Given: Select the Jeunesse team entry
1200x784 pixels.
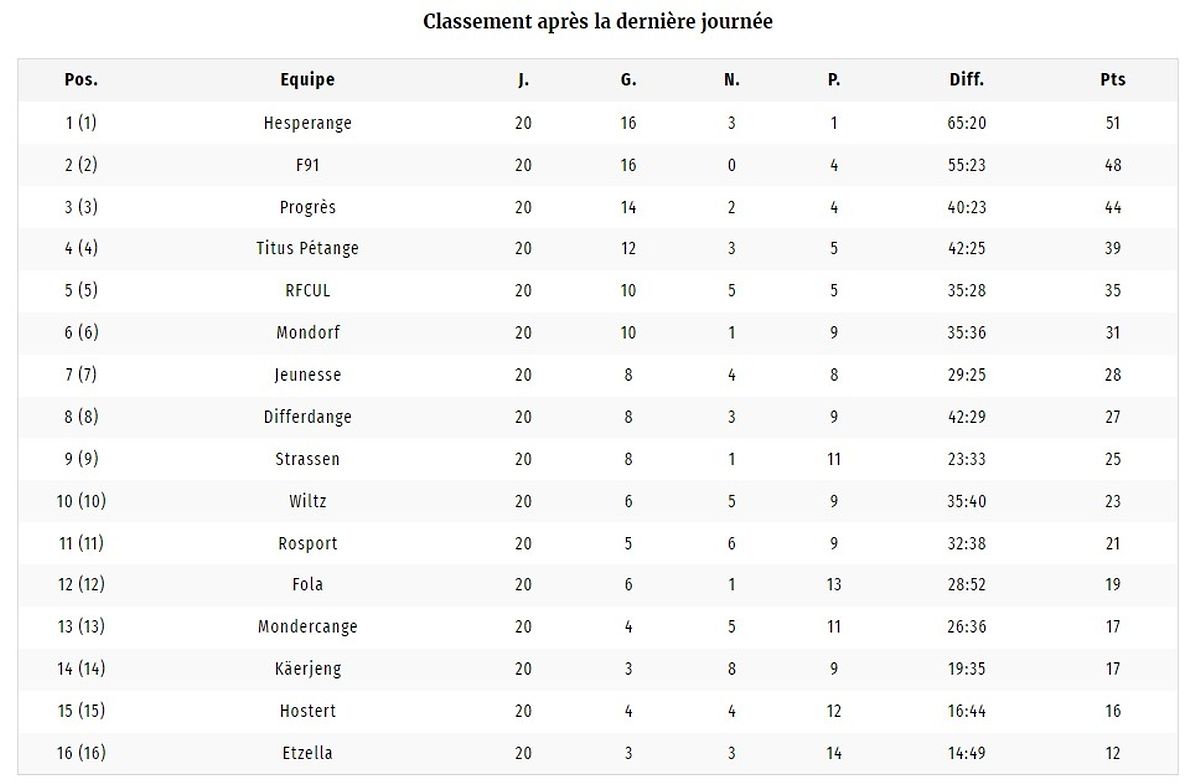Looking at the screenshot, I should (307, 376).
